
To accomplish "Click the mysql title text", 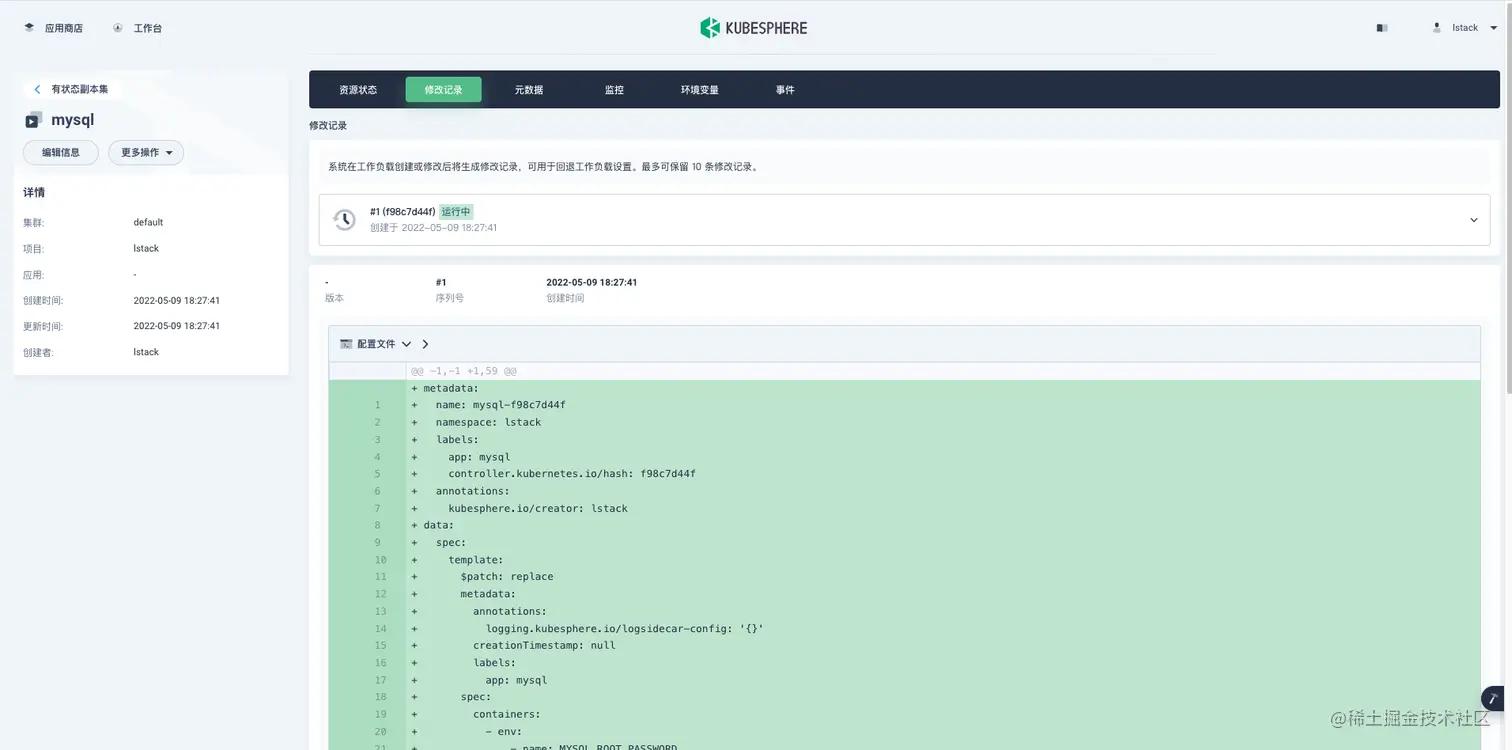I will 73,120.
